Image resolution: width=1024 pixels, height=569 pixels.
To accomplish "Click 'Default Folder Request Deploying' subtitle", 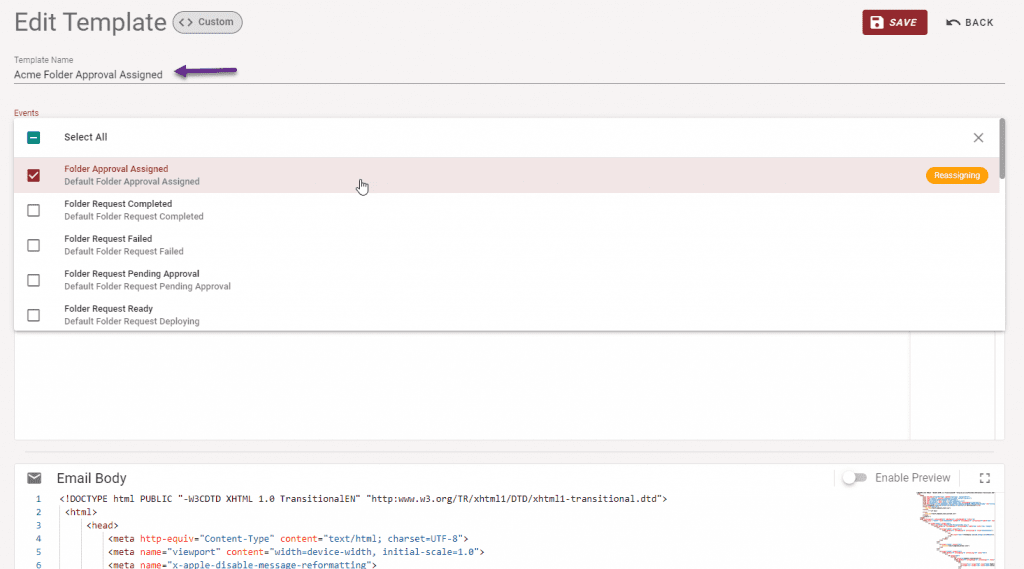I will coord(132,321).
